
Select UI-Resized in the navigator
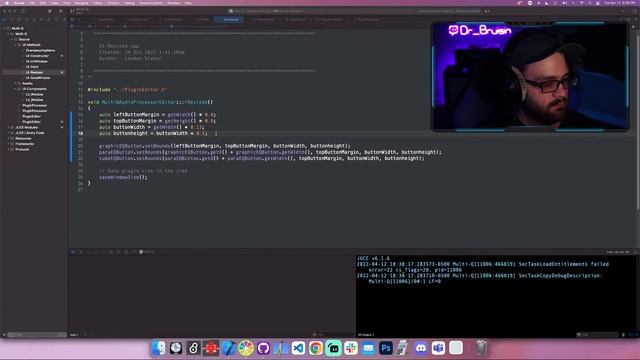click(34, 72)
